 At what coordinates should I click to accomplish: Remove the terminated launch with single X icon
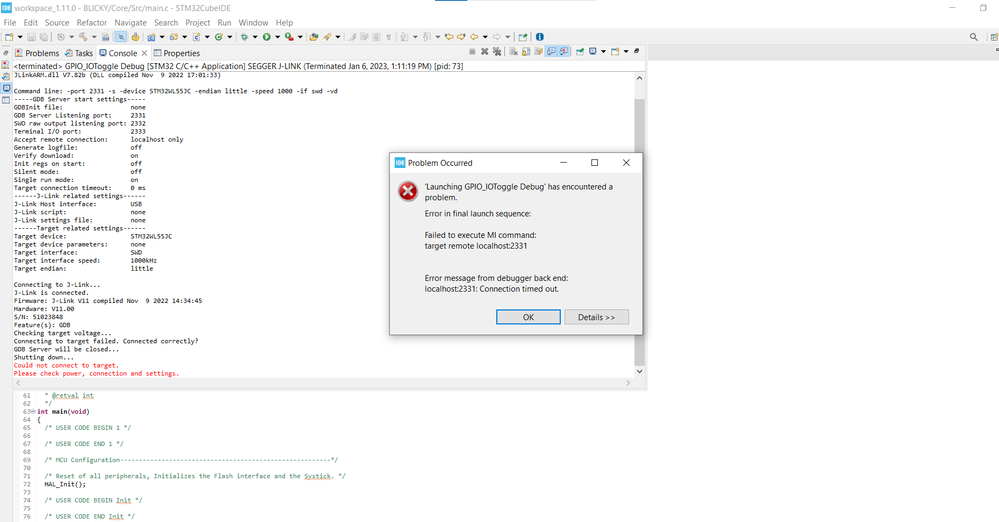coord(485,52)
